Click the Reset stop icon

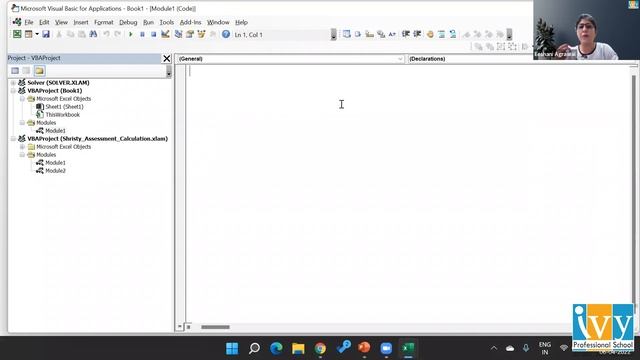tap(153, 34)
